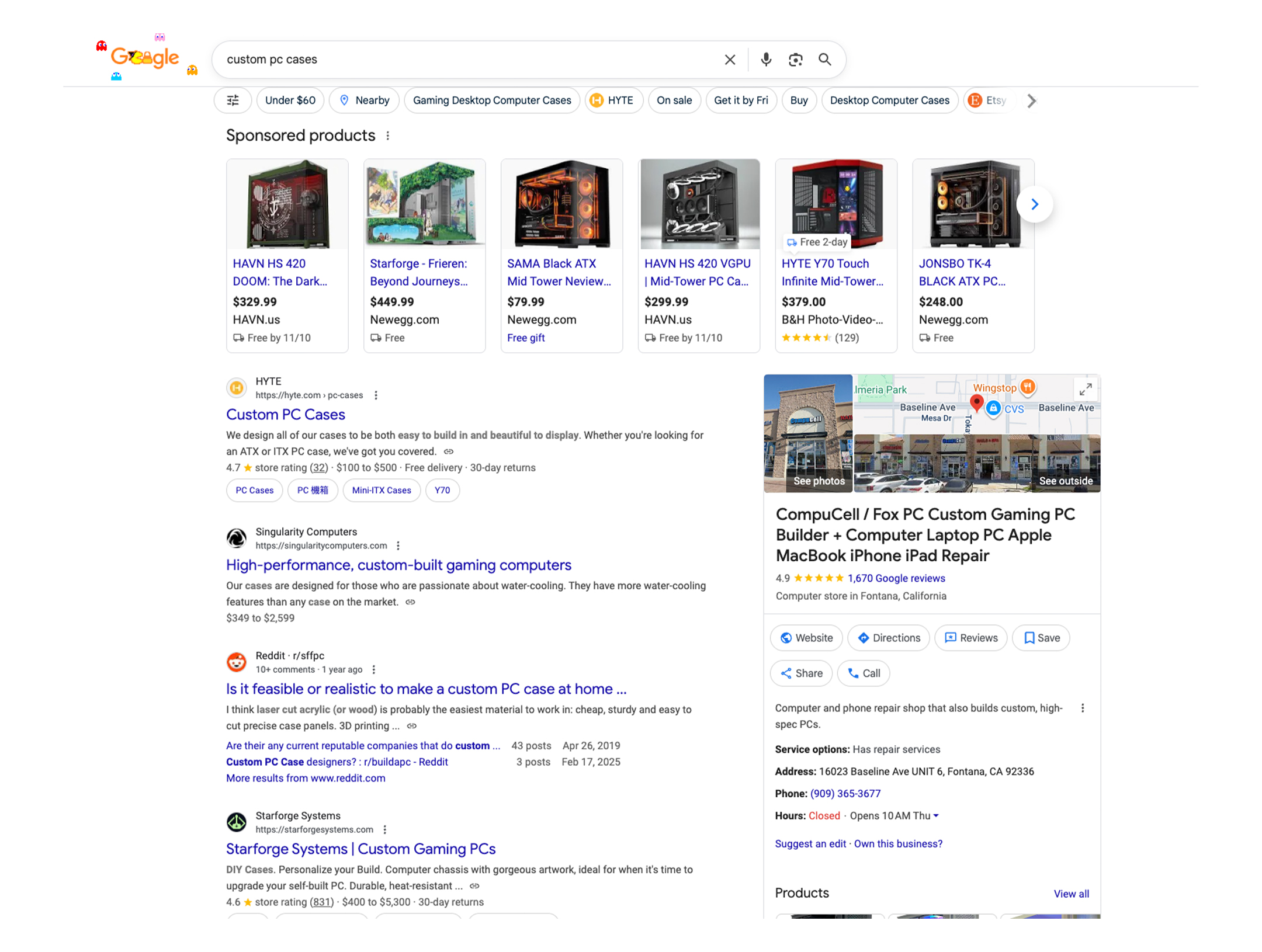This screenshot has width=1262, height=952.
Task: Clear the search box with X icon
Action: (x=730, y=60)
